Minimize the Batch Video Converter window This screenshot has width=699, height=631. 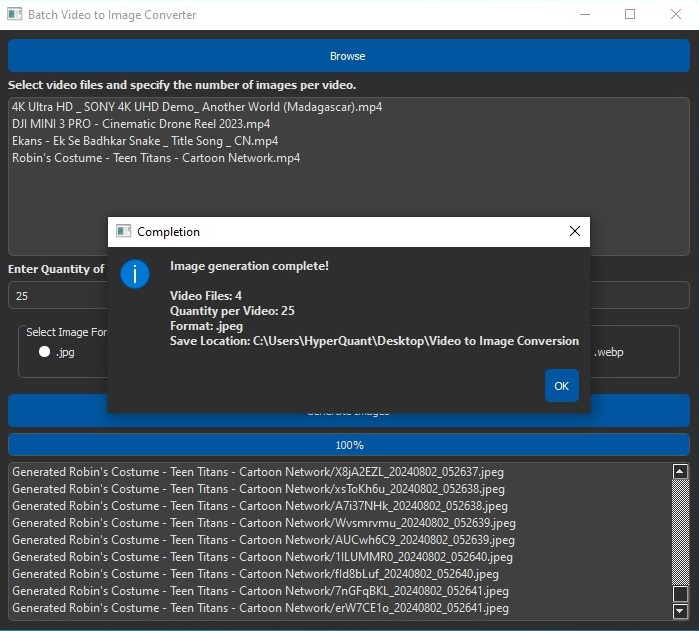tap(584, 15)
